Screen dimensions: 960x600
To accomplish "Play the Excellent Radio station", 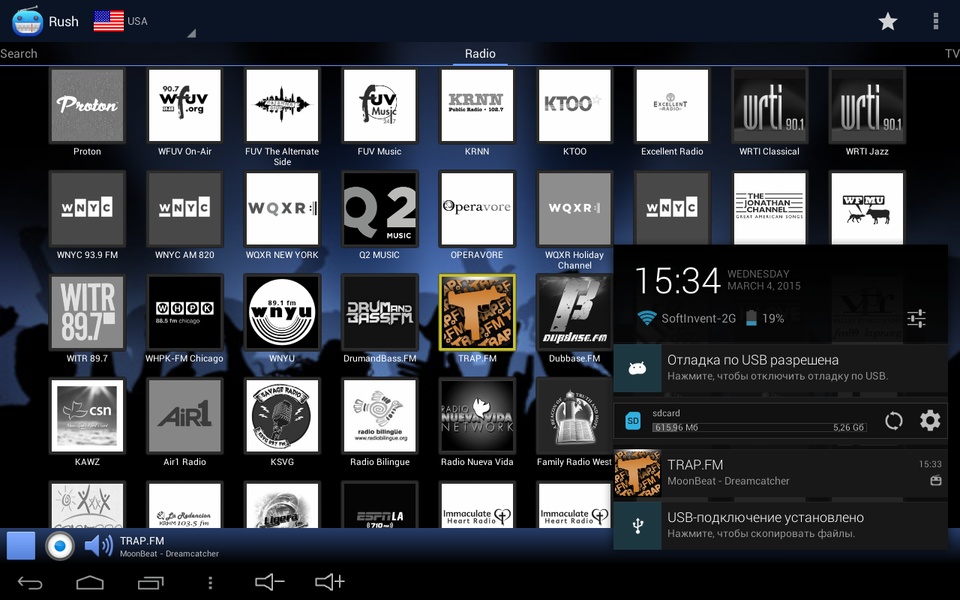I will [672, 105].
